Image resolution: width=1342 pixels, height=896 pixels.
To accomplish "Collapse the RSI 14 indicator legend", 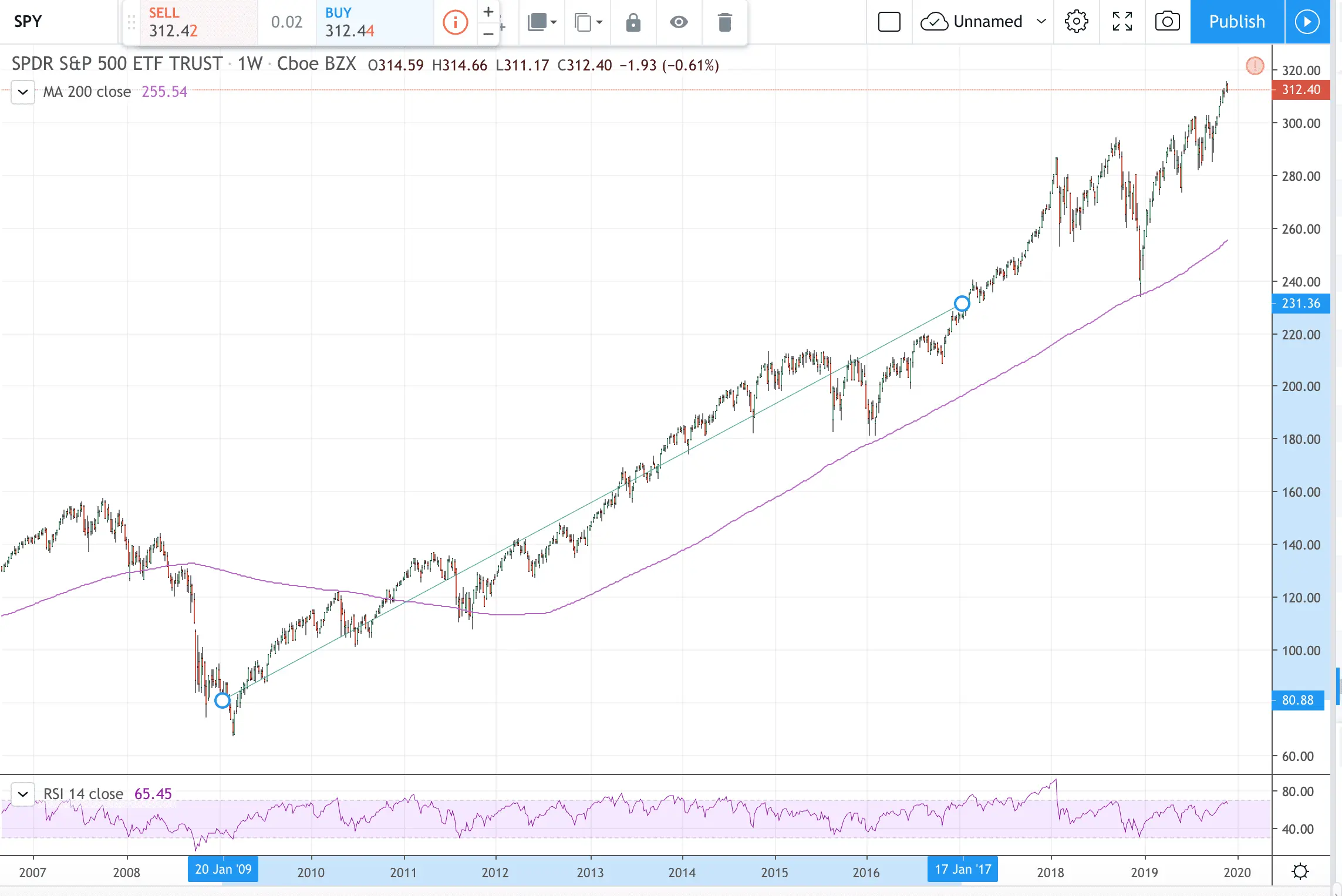I will click(x=23, y=794).
